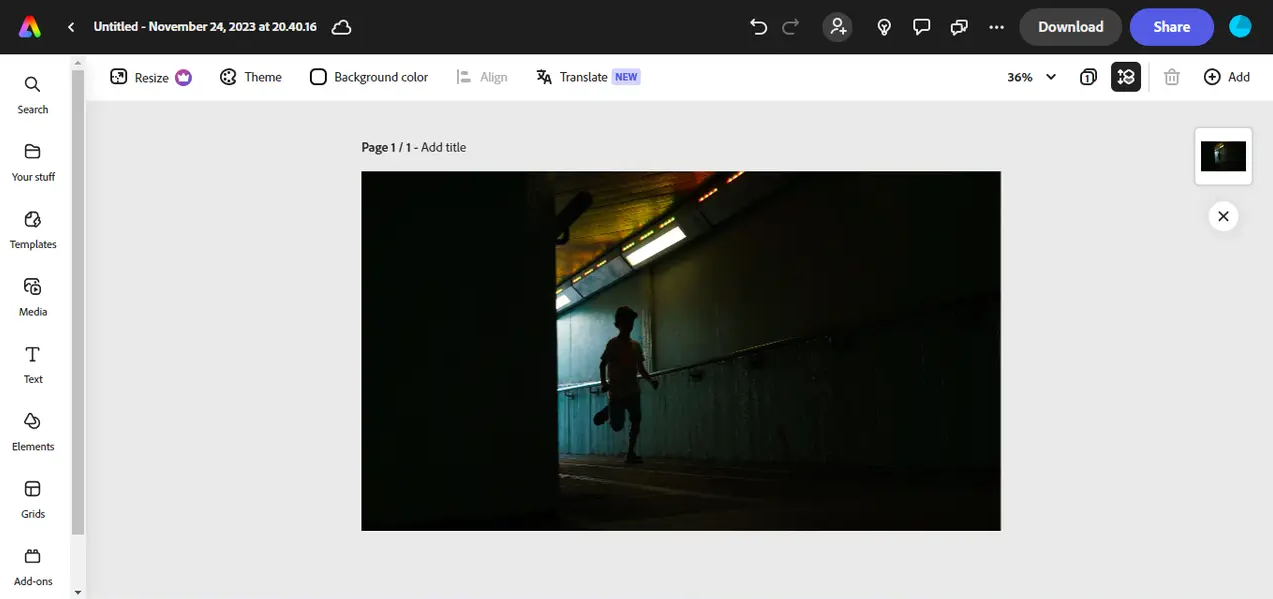Open the user profile avatar
1273x599 pixels.
click(x=1240, y=27)
